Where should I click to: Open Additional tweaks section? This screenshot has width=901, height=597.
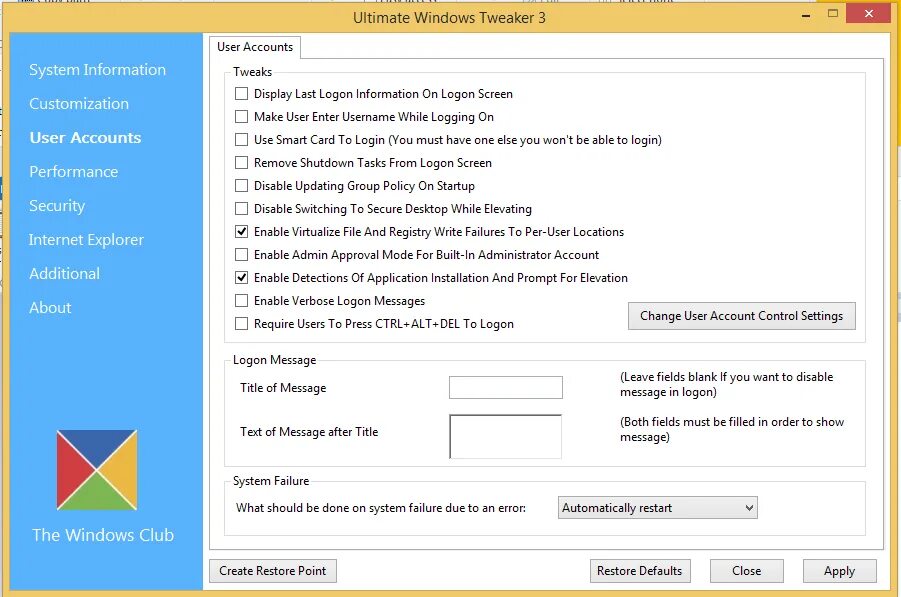point(64,274)
